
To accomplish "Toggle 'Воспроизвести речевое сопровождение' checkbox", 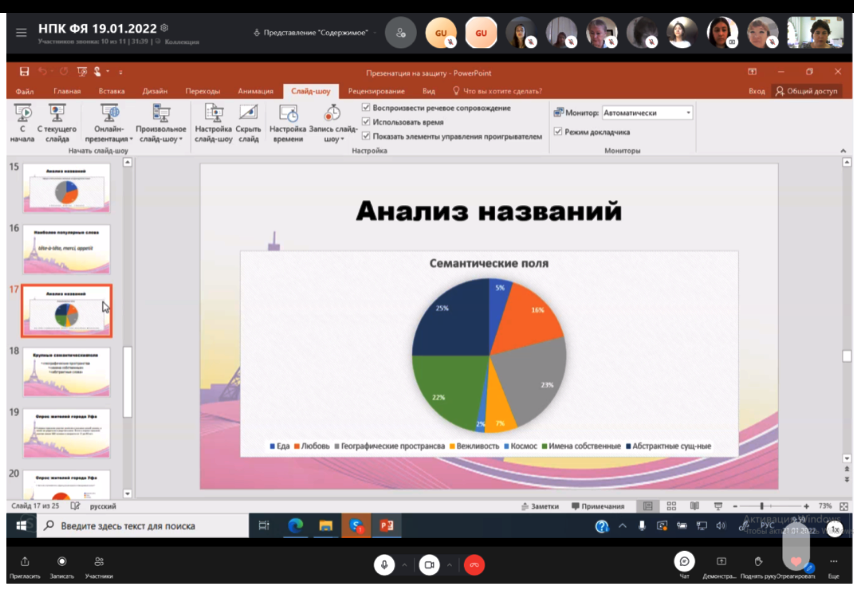I will point(366,108).
